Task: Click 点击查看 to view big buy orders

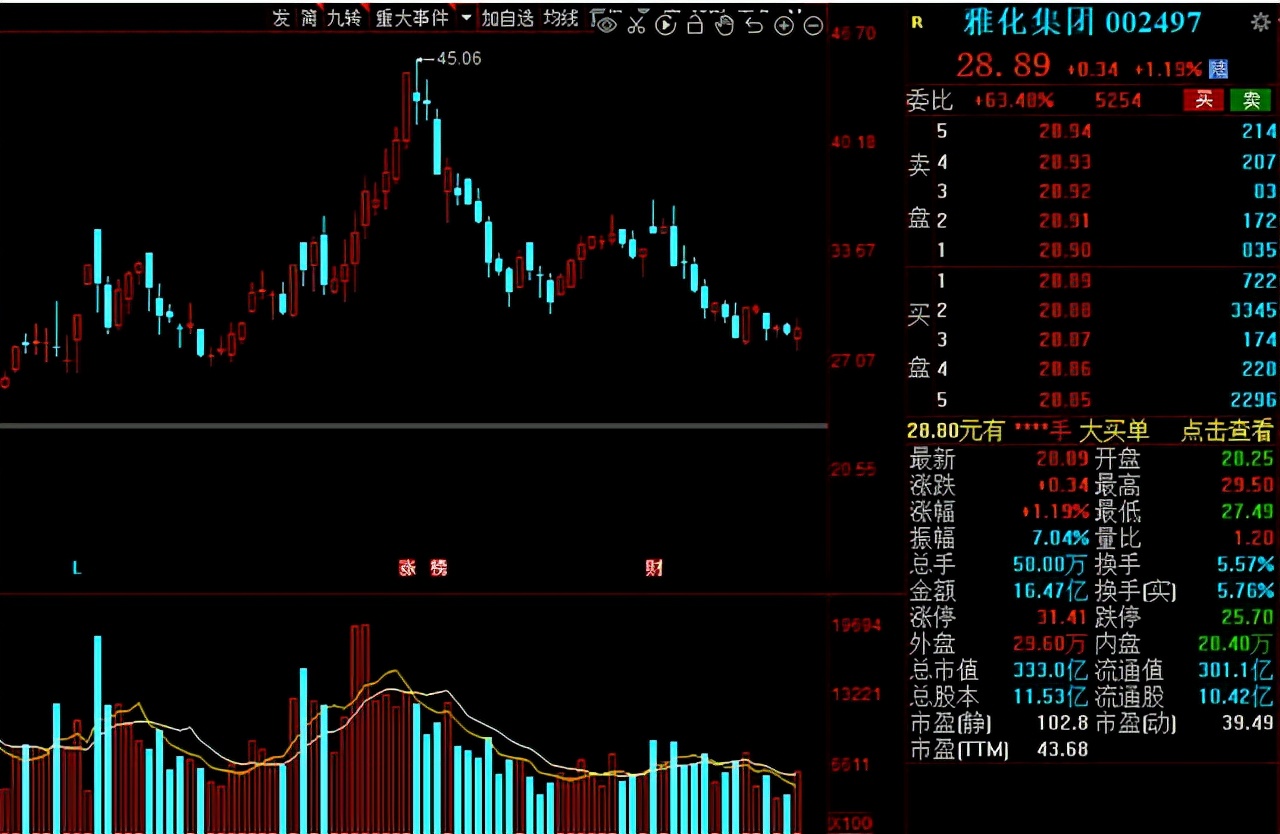Action: [1226, 432]
